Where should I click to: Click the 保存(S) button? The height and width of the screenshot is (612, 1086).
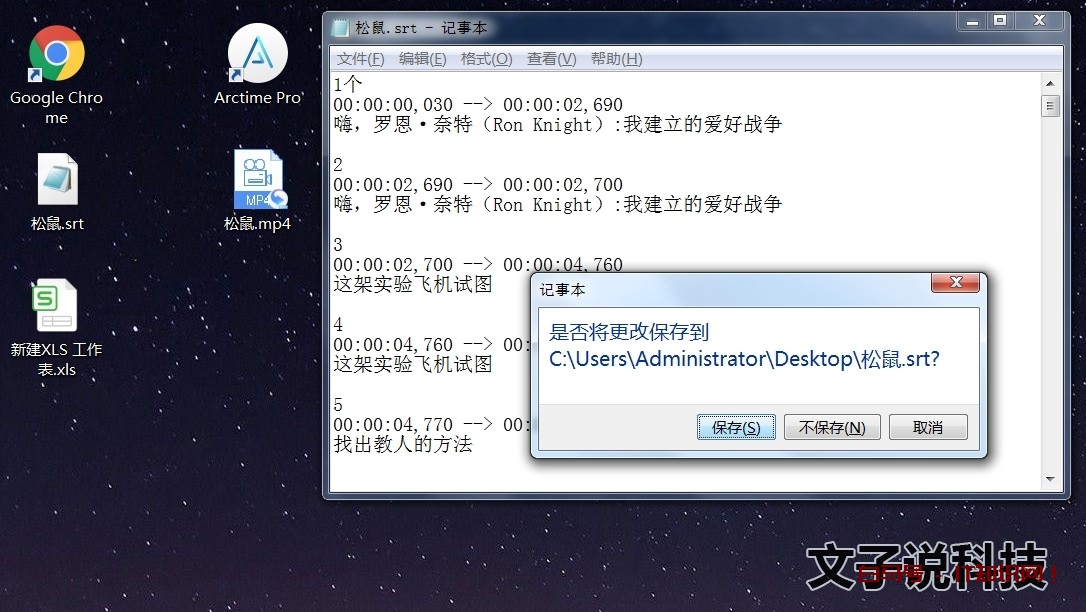point(736,427)
